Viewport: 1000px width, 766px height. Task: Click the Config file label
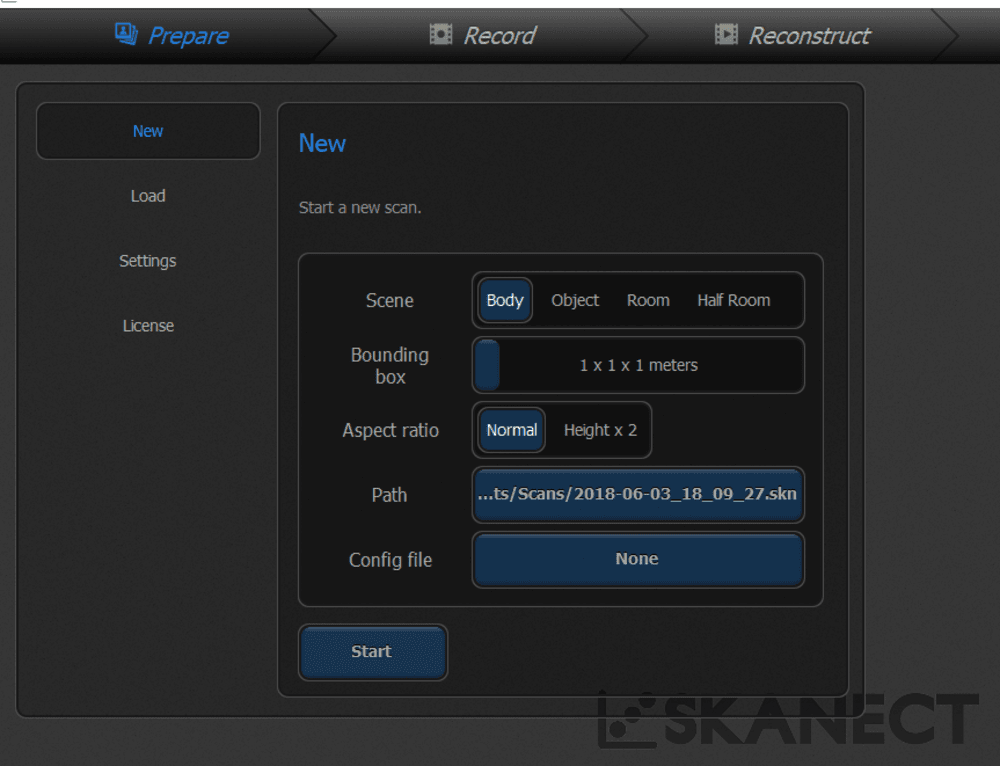click(x=390, y=560)
